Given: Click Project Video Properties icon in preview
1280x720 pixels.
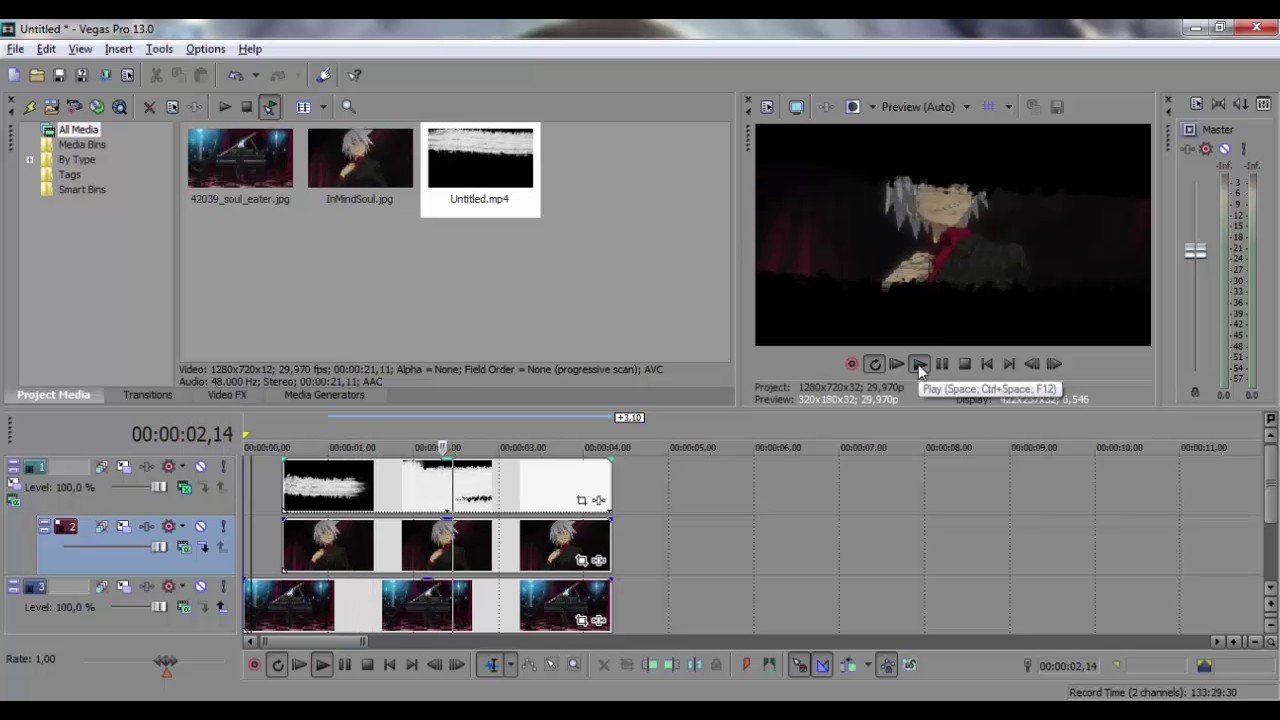Looking at the screenshot, I should click(x=767, y=107).
